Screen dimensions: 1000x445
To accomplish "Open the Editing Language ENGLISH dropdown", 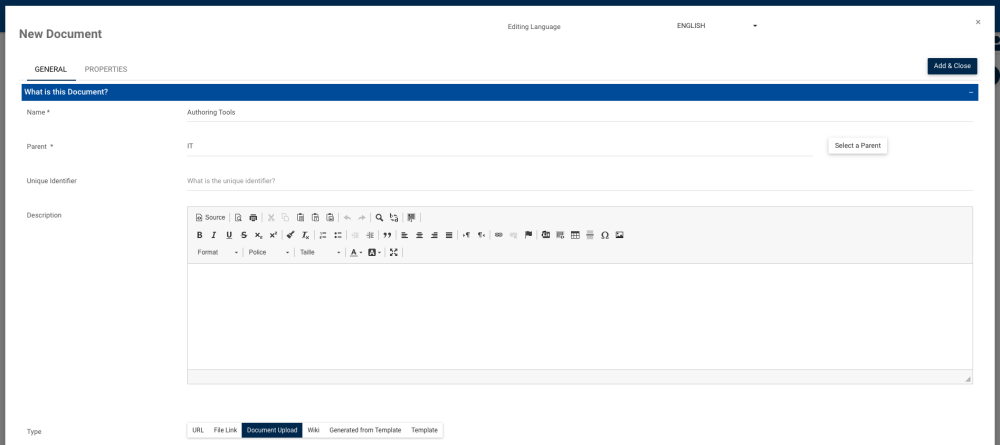I will 717,26.
